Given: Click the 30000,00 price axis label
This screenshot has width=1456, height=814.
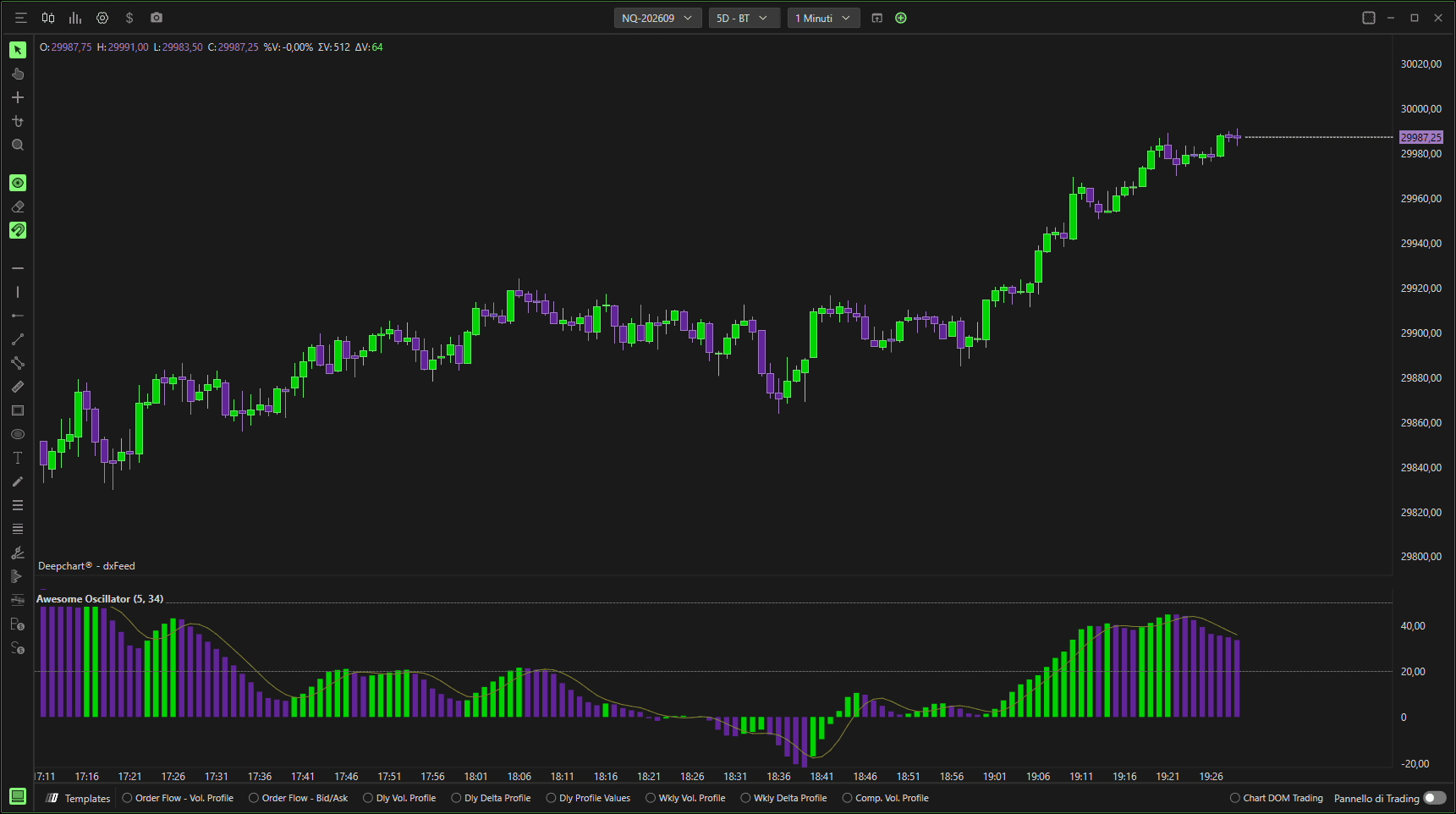Looking at the screenshot, I should click(x=1421, y=109).
